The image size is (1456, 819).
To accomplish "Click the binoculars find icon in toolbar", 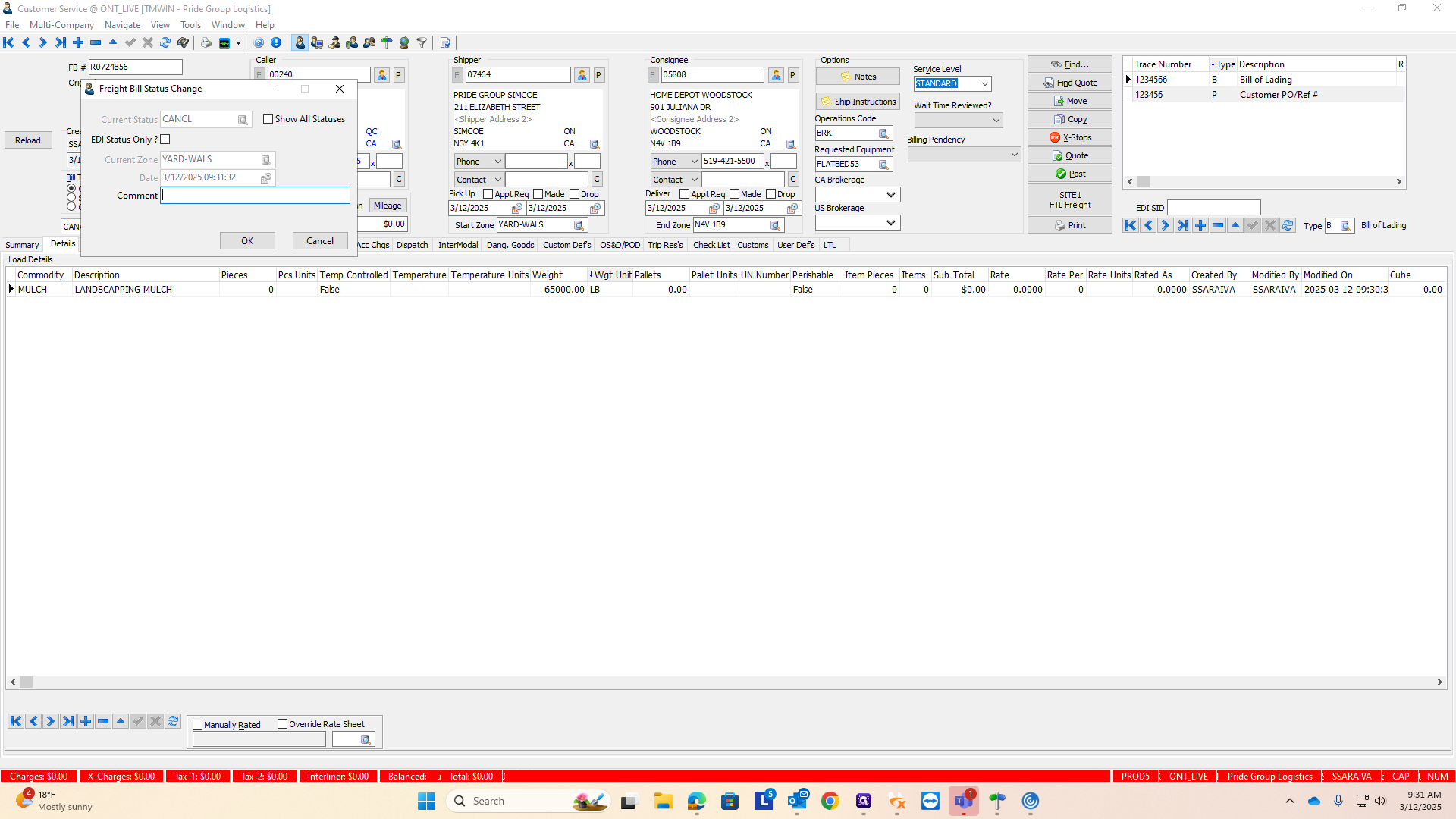I will coord(183,43).
